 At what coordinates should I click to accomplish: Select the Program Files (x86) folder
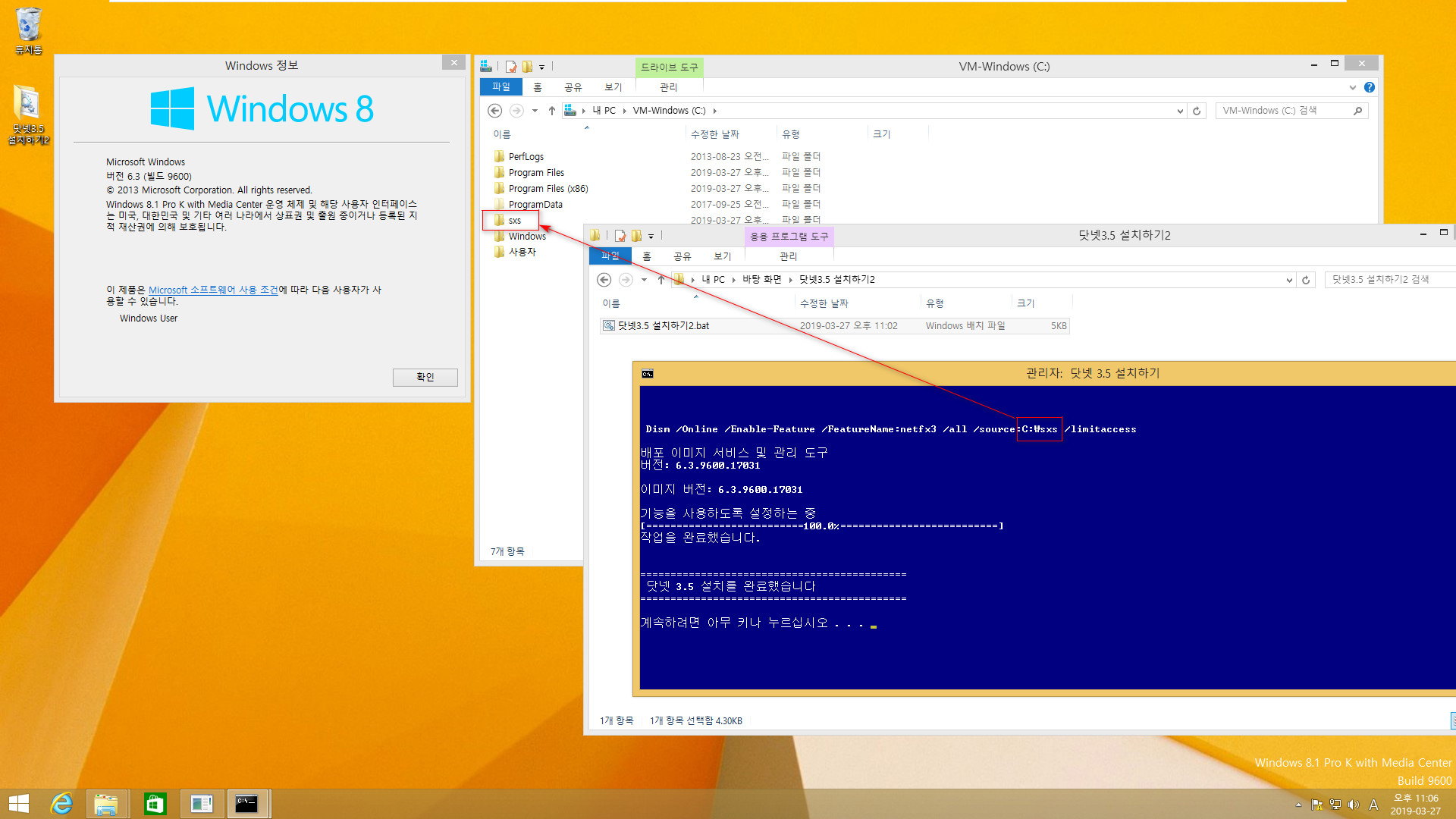(x=548, y=188)
